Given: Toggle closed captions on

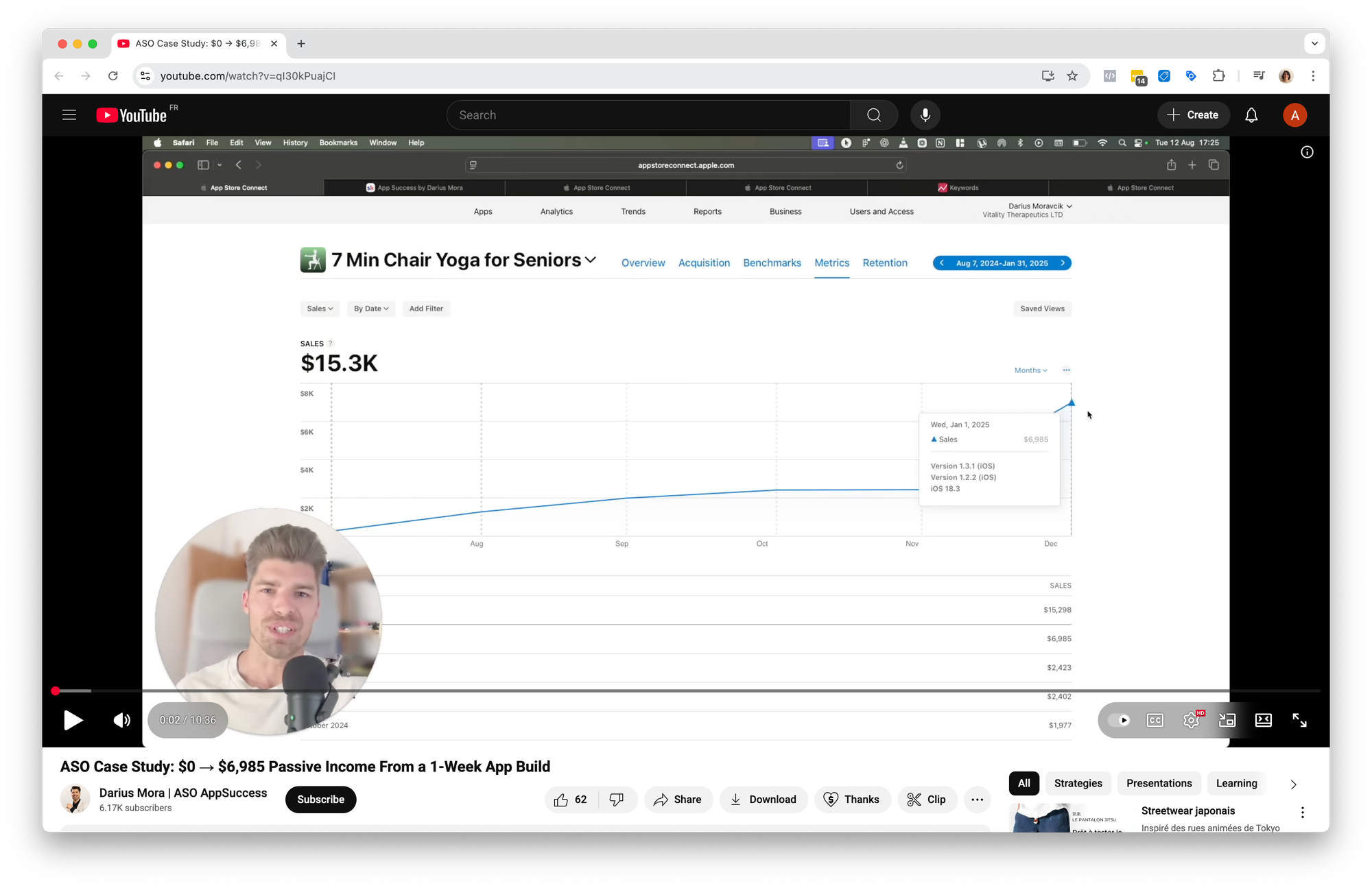Looking at the screenshot, I should click(x=1155, y=720).
